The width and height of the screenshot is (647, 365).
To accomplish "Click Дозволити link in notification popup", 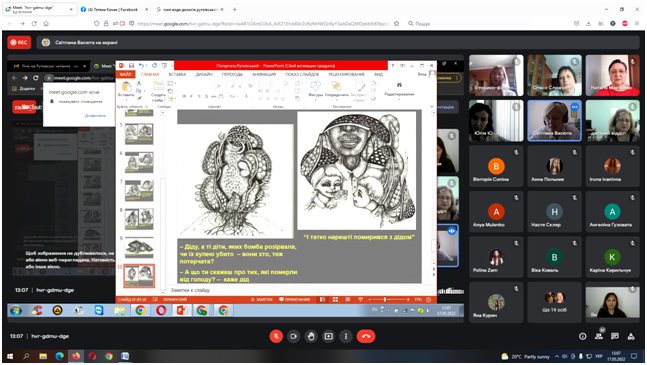I will click(95, 116).
